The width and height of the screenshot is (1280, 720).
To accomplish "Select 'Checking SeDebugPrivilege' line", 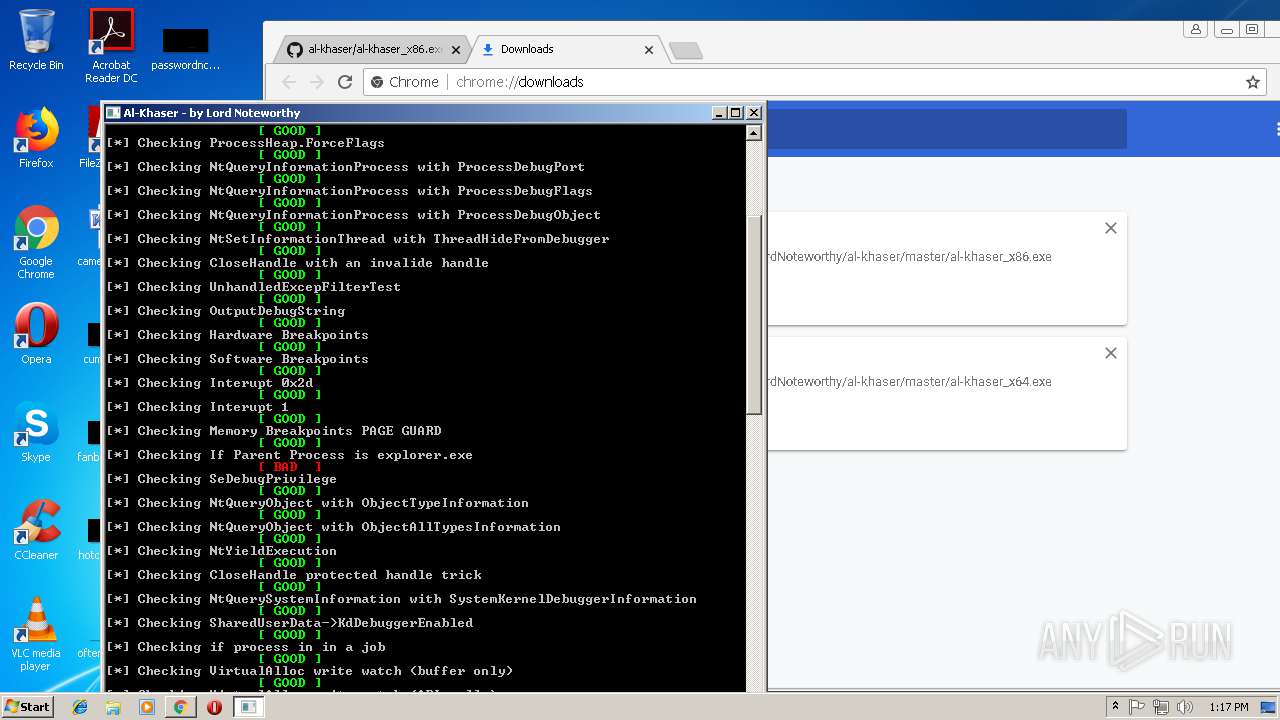I will (x=221, y=479).
